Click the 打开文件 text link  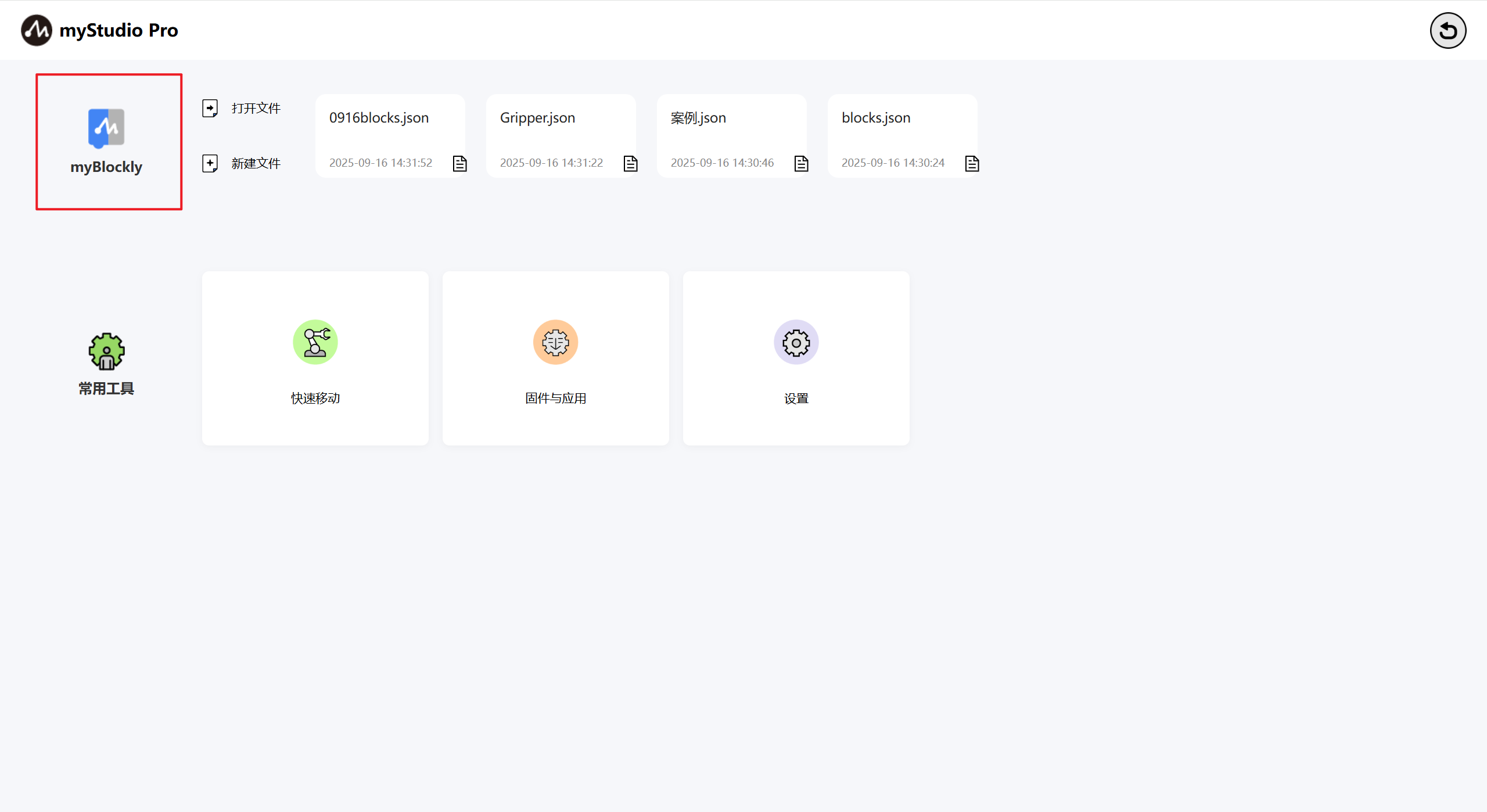coord(256,109)
